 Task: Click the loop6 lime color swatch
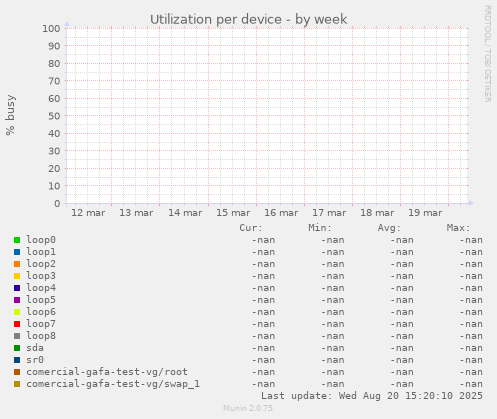[x=17, y=312]
